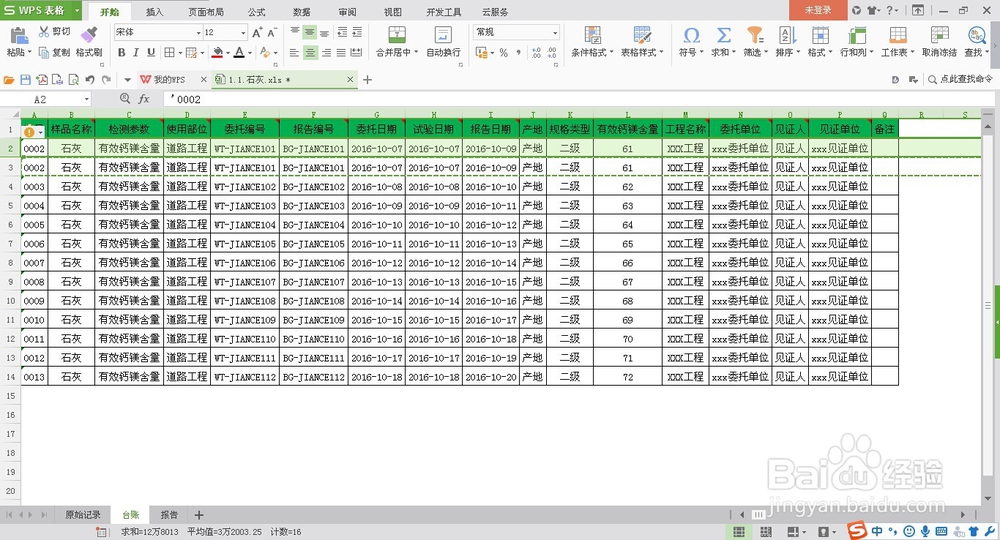
Task: Expand the border style dropdown arrow
Action: point(180,53)
